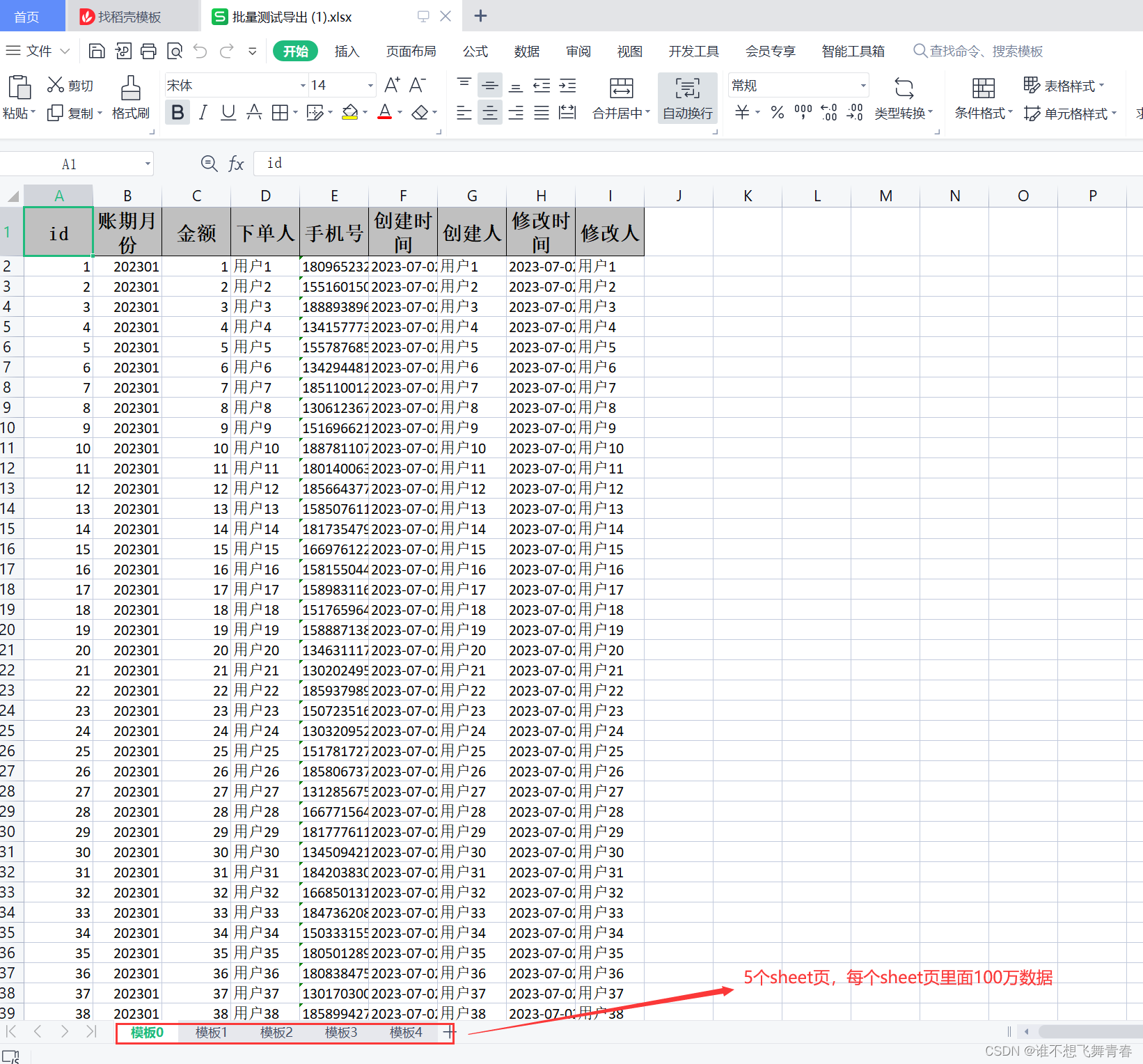The image size is (1143, 1064).
Task: Open Cell Style (单元格样式) dropdown
Action: (x=1071, y=114)
